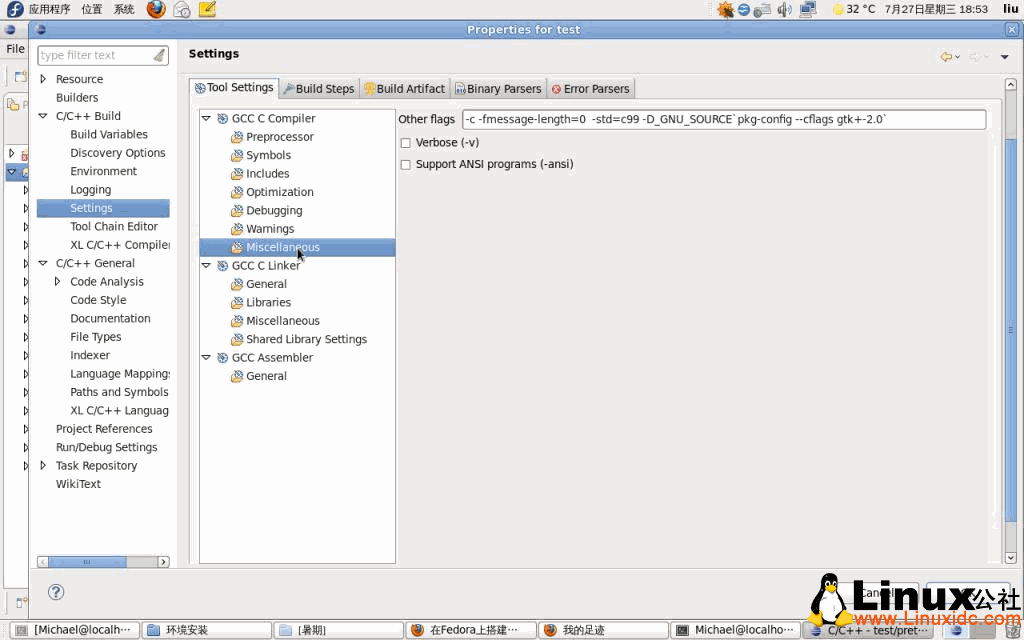Click the Cancel button
This screenshot has height=640, width=1024.
(878, 592)
